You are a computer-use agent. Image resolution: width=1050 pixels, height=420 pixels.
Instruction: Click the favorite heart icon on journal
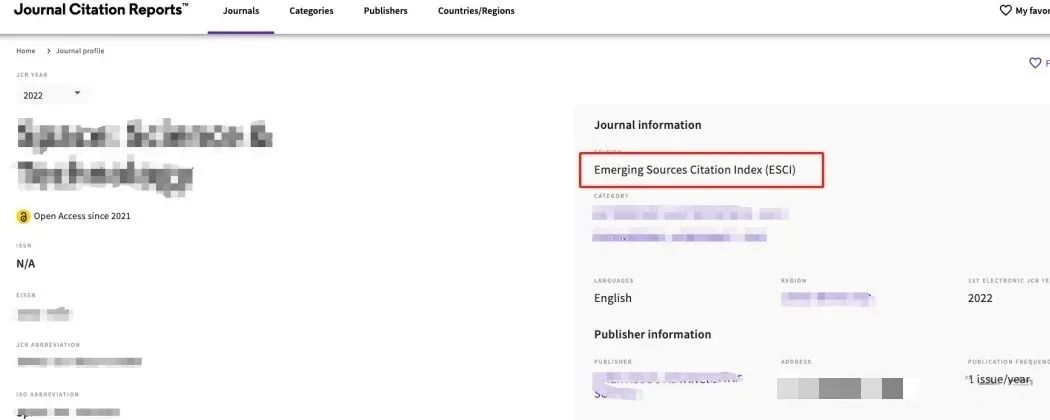point(1035,63)
